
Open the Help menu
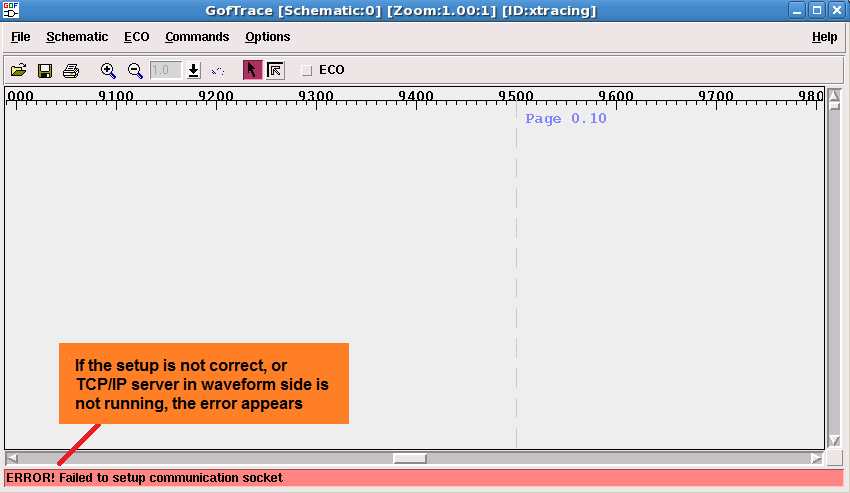coord(824,37)
